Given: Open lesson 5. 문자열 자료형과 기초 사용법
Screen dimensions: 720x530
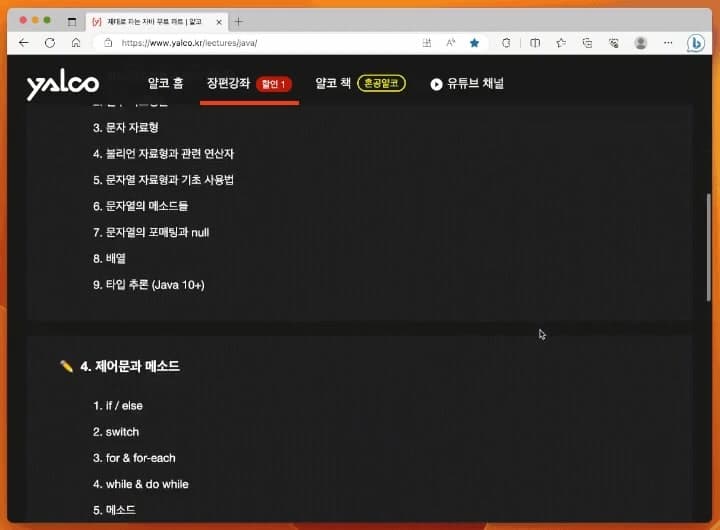Looking at the screenshot, I should click(163, 180).
